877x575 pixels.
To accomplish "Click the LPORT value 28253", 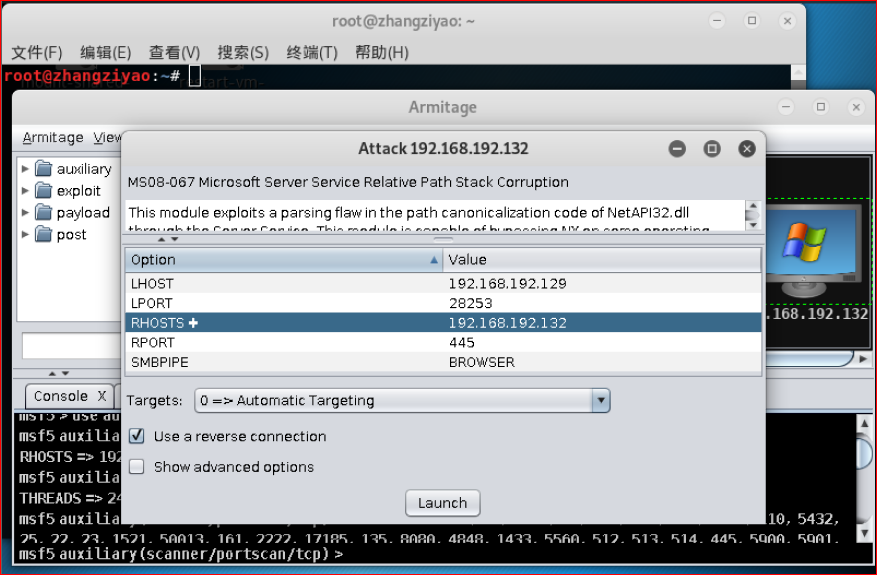I will pyautogui.click(x=470, y=303).
